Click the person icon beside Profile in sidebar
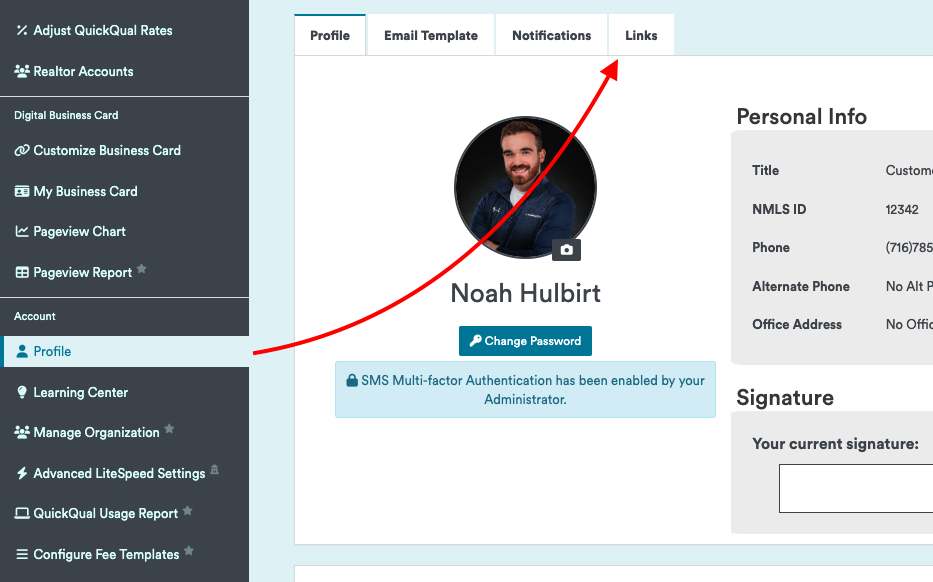The image size is (933, 582). point(22,352)
